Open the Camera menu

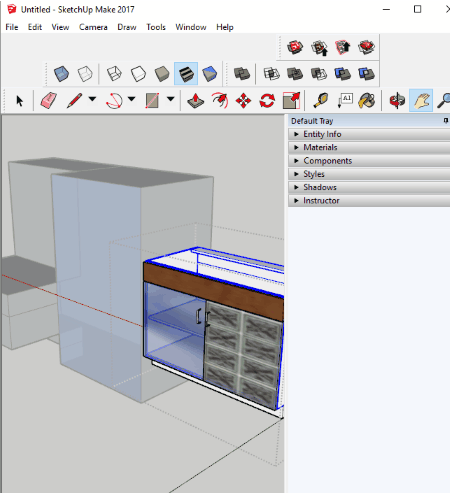[x=93, y=27]
